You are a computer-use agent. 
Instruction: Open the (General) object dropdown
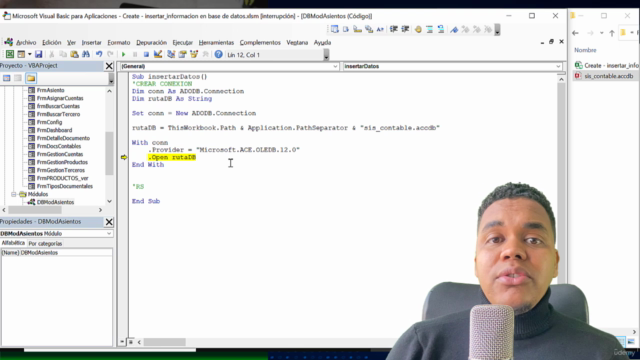335,66
